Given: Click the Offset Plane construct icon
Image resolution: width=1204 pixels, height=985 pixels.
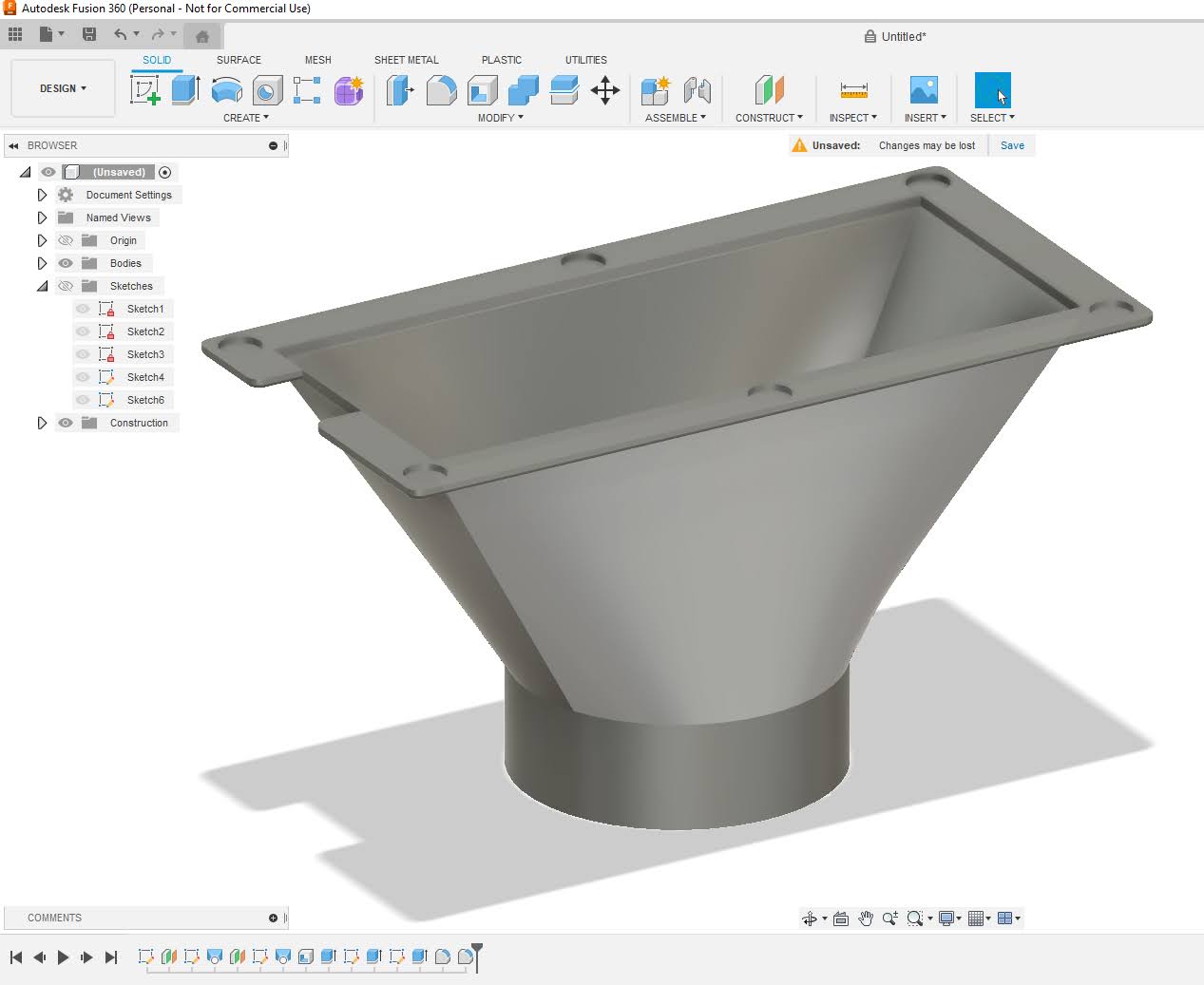Looking at the screenshot, I should [x=769, y=90].
